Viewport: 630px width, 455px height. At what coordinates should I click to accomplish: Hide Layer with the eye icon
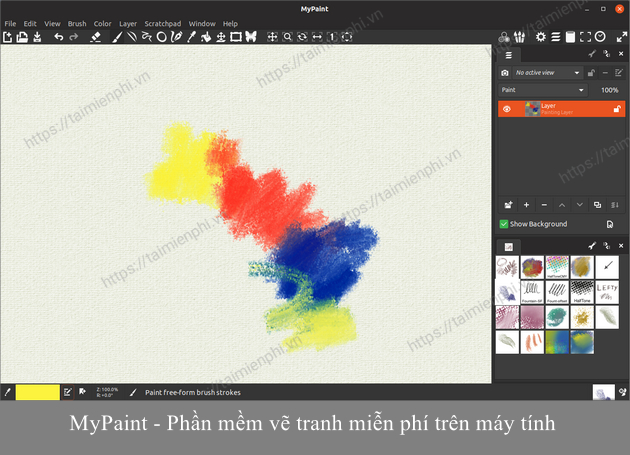[x=507, y=109]
